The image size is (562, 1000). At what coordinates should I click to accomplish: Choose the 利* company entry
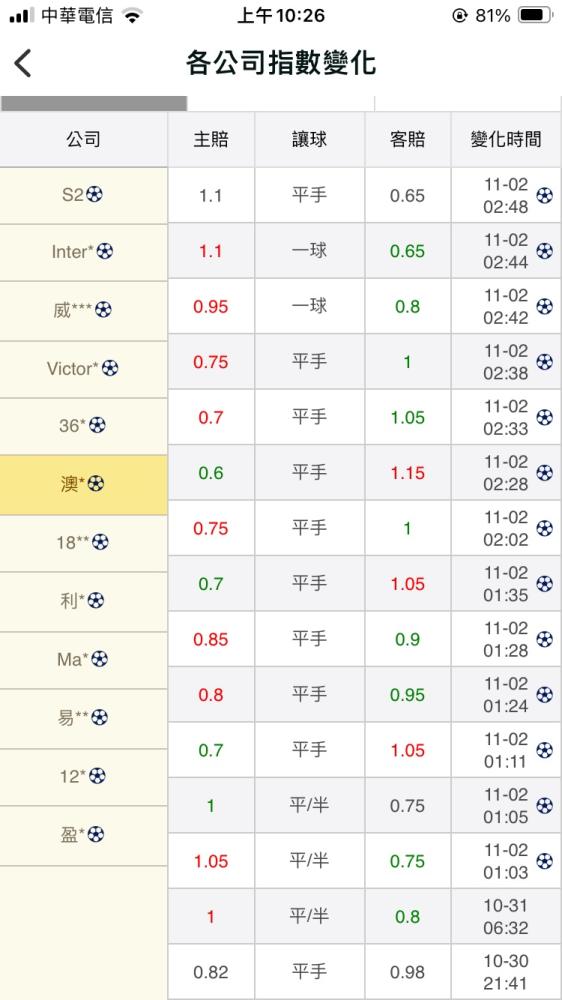(84, 601)
